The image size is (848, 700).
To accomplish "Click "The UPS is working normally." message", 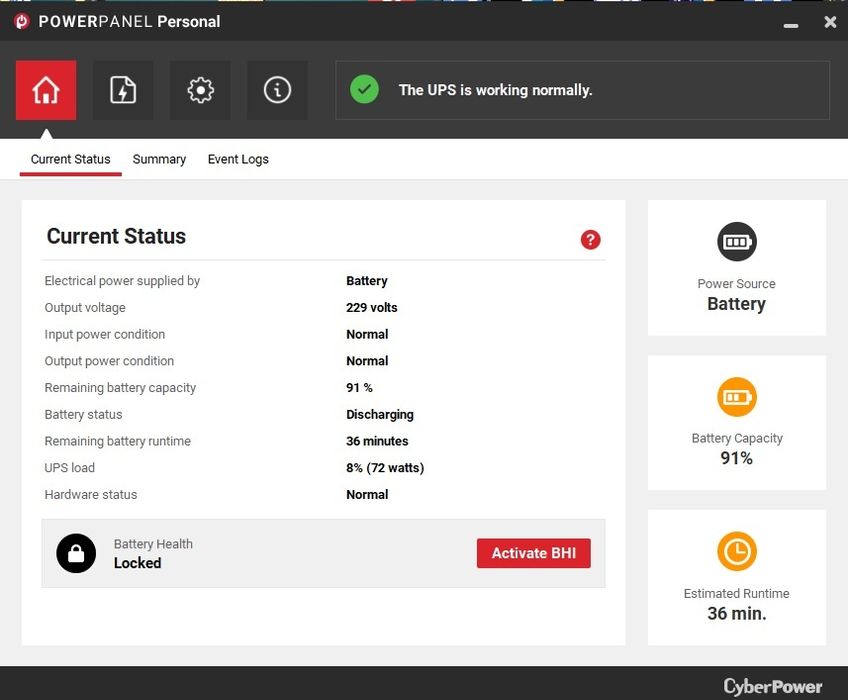I will pos(495,90).
